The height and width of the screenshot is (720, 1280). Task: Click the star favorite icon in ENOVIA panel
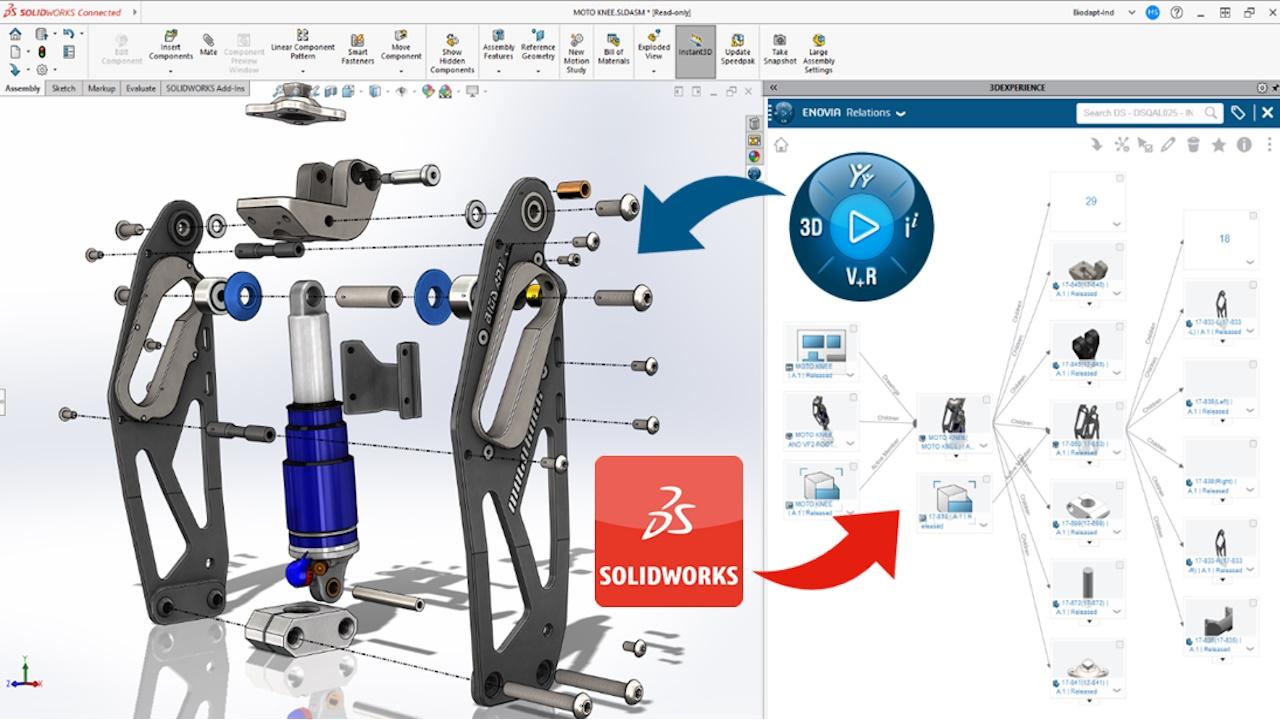click(x=1218, y=145)
